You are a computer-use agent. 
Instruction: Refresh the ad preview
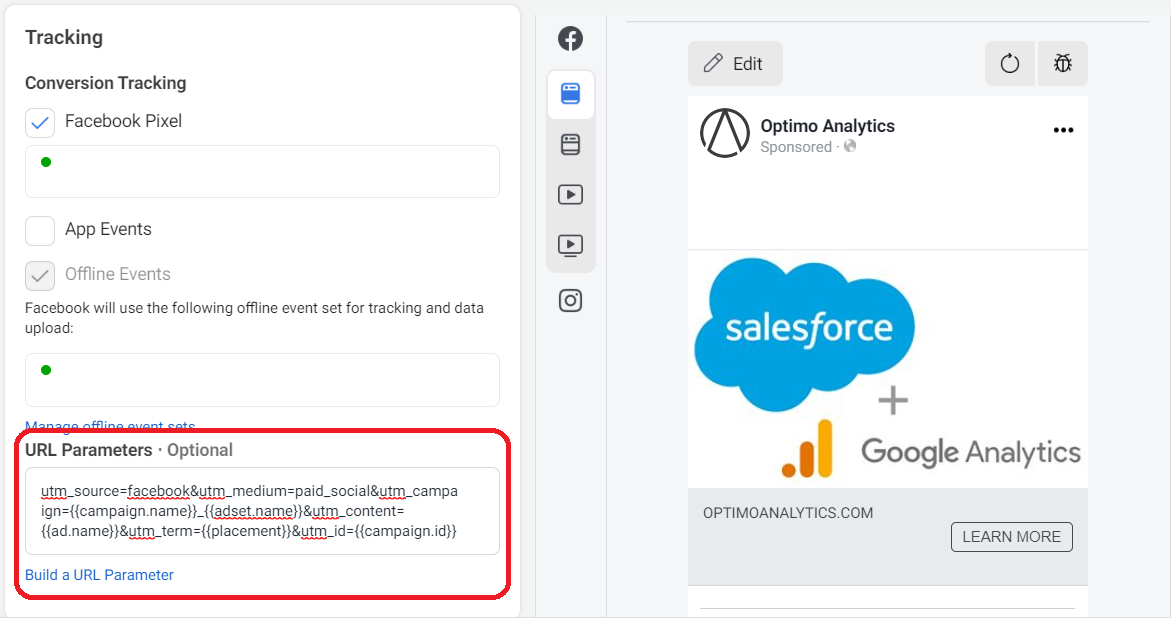click(1010, 63)
